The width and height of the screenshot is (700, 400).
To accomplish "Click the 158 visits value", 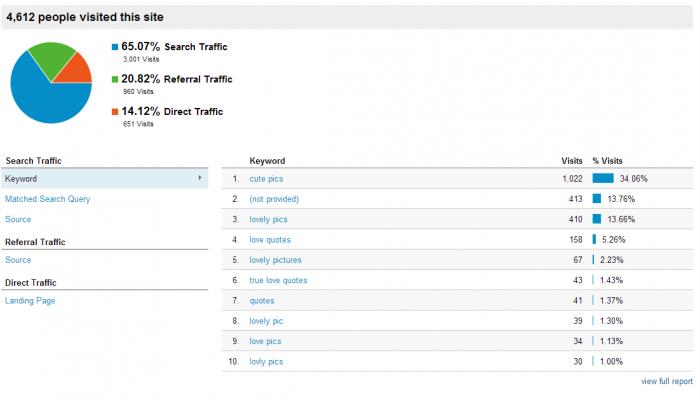I will [x=575, y=240].
